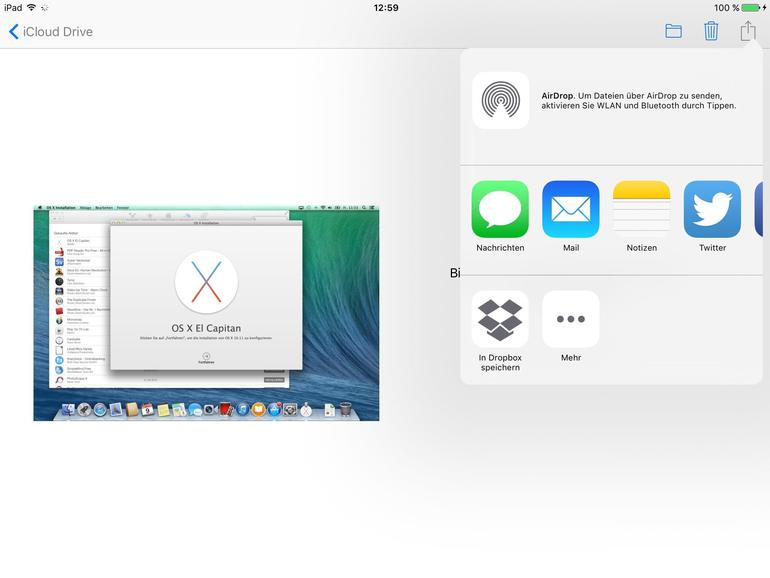Choose In Dropbox speichern action
Viewport: 770px width, 578px height.
click(500, 319)
